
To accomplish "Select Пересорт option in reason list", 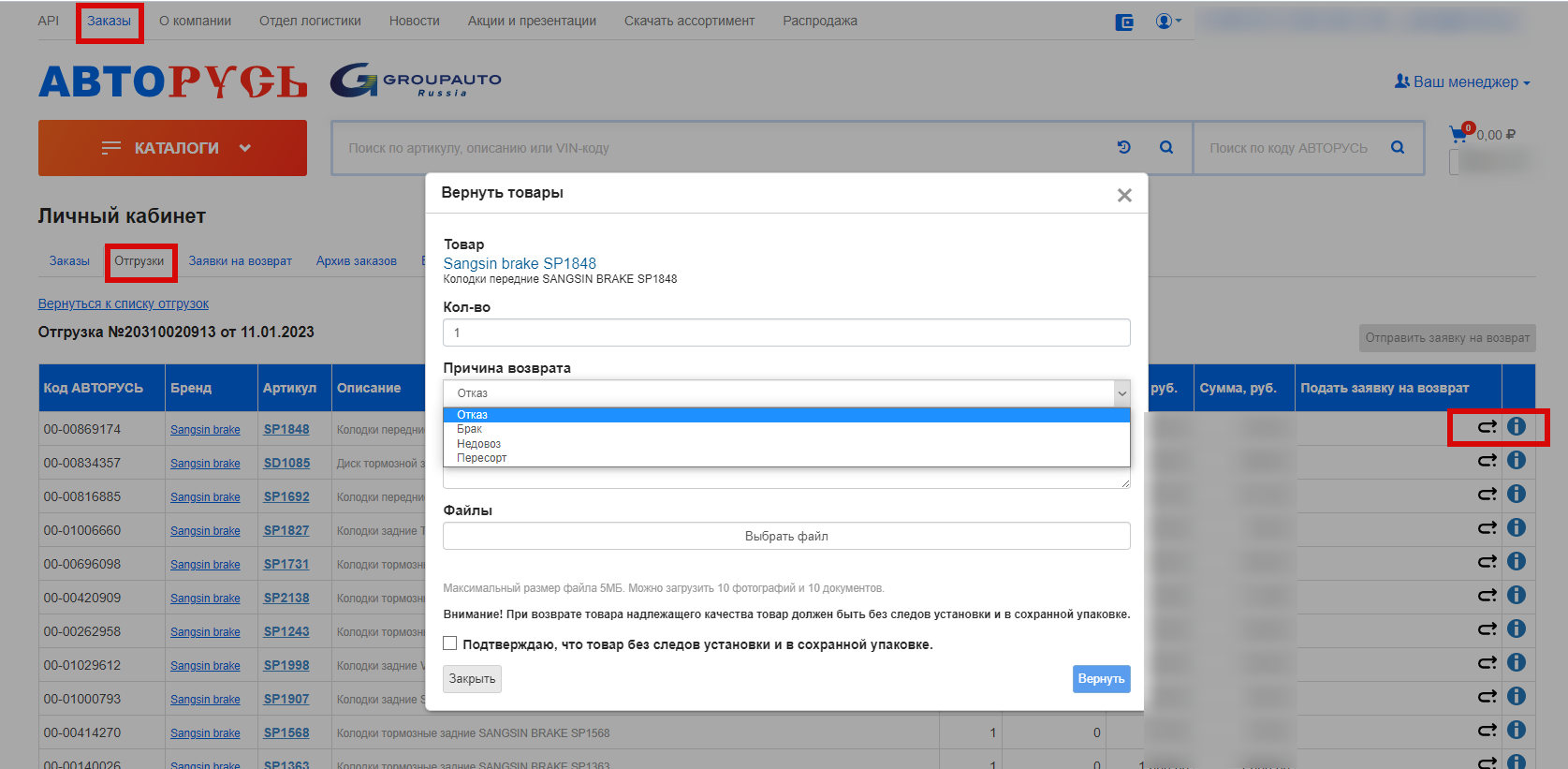I will click(x=786, y=458).
